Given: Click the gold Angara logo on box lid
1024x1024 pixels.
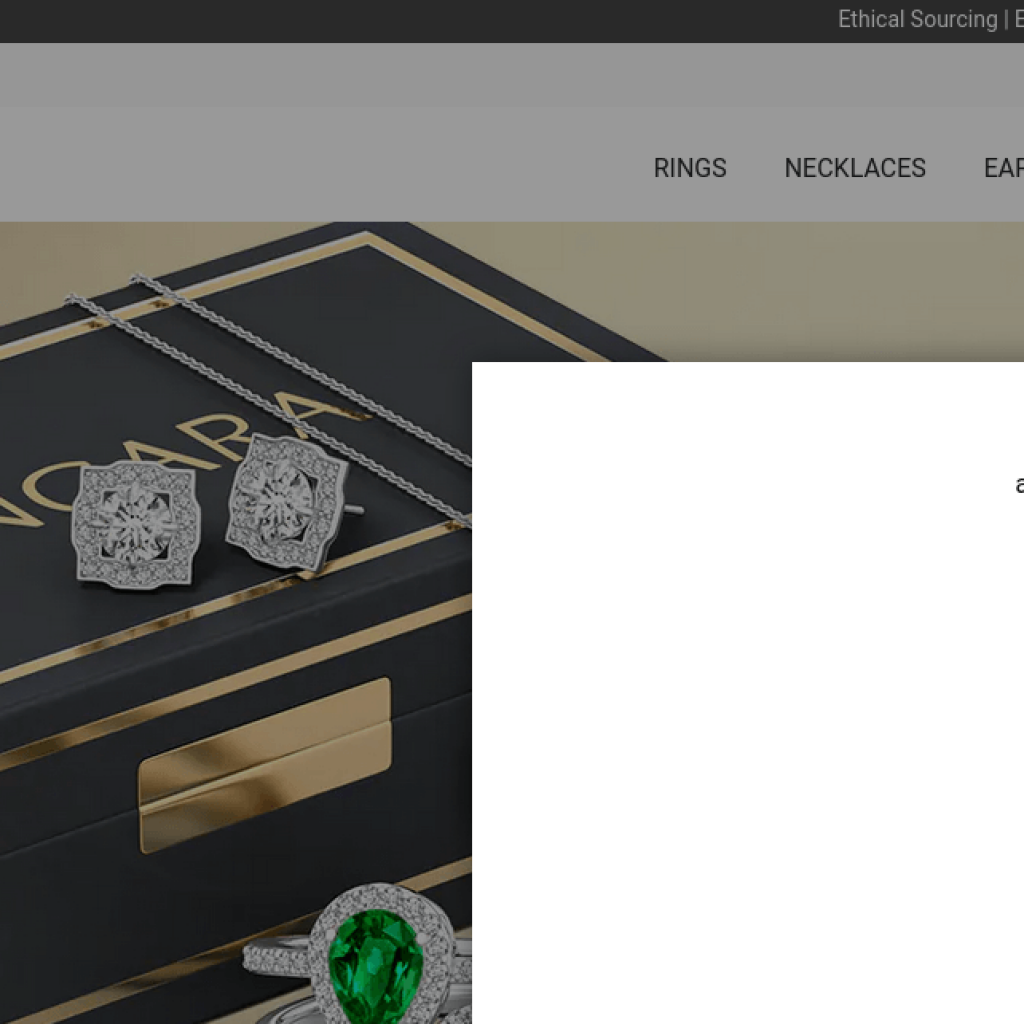Looking at the screenshot, I should (170, 457).
